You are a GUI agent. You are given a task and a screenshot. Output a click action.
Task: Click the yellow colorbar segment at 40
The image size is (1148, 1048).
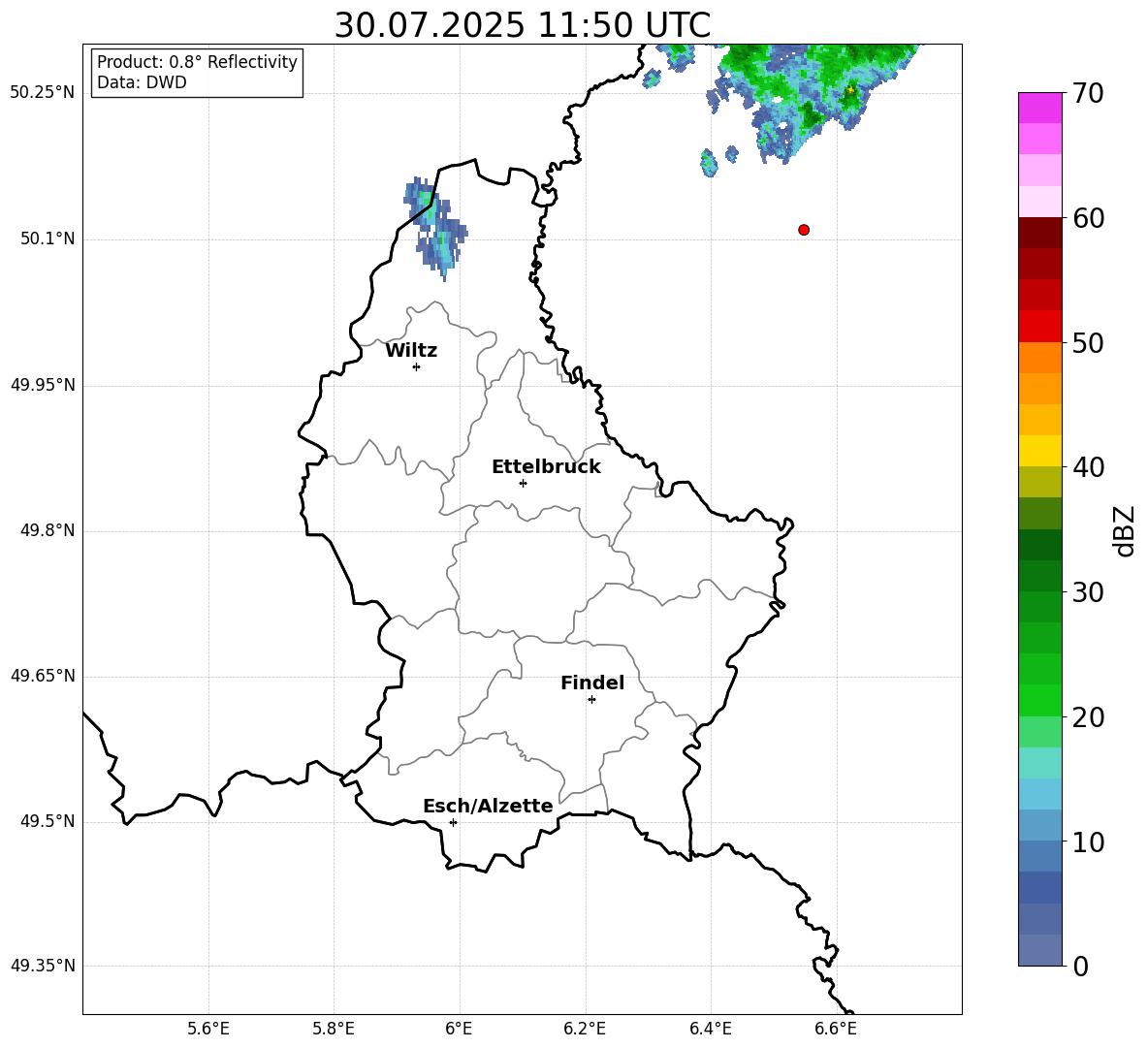coord(1040,451)
